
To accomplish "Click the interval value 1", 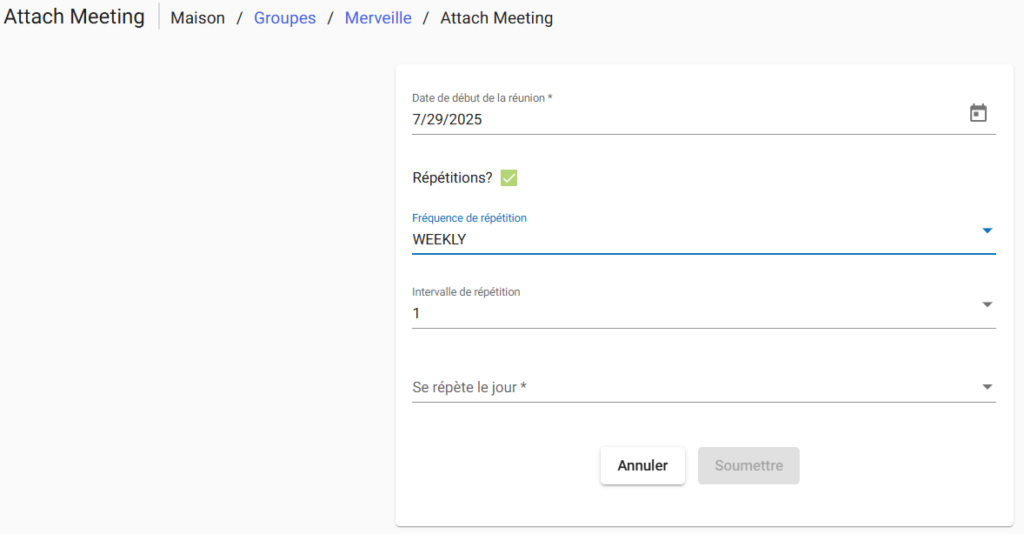I will [417, 314].
